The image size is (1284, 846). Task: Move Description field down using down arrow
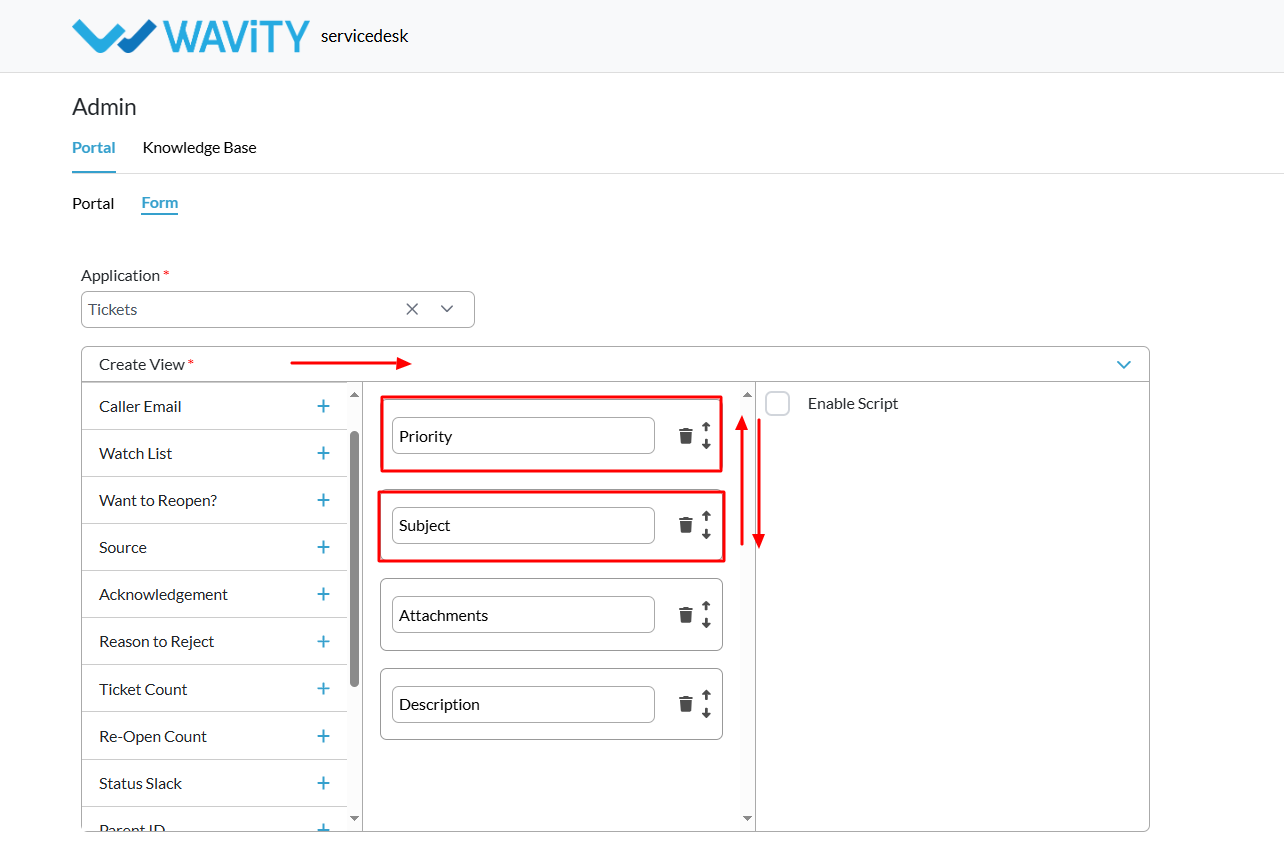click(706, 712)
